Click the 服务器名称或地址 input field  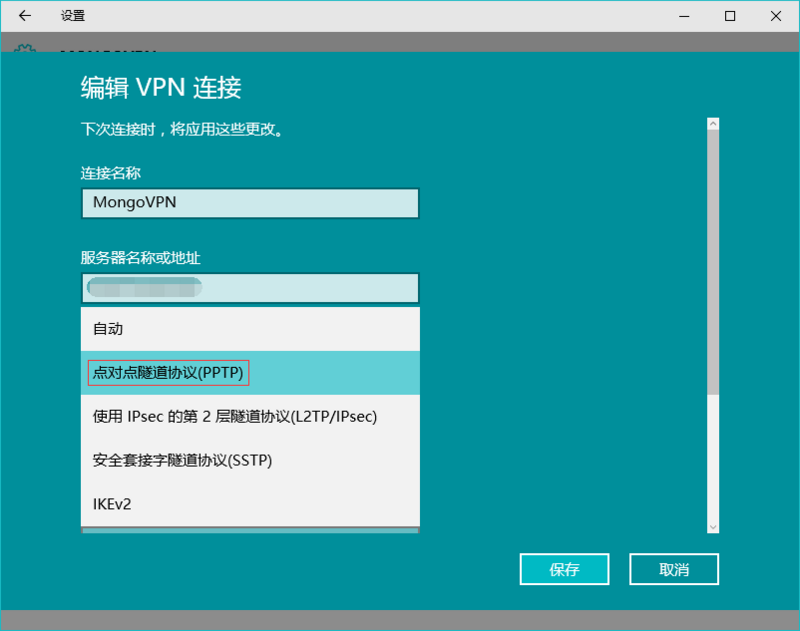pos(249,287)
